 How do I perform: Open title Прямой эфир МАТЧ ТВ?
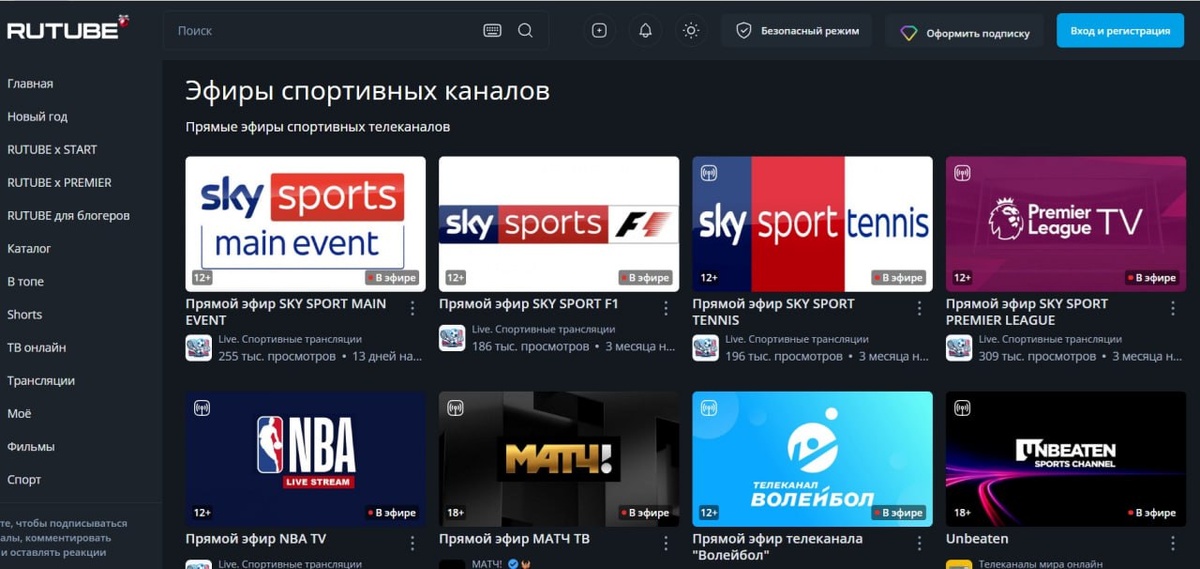click(x=514, y=539)
